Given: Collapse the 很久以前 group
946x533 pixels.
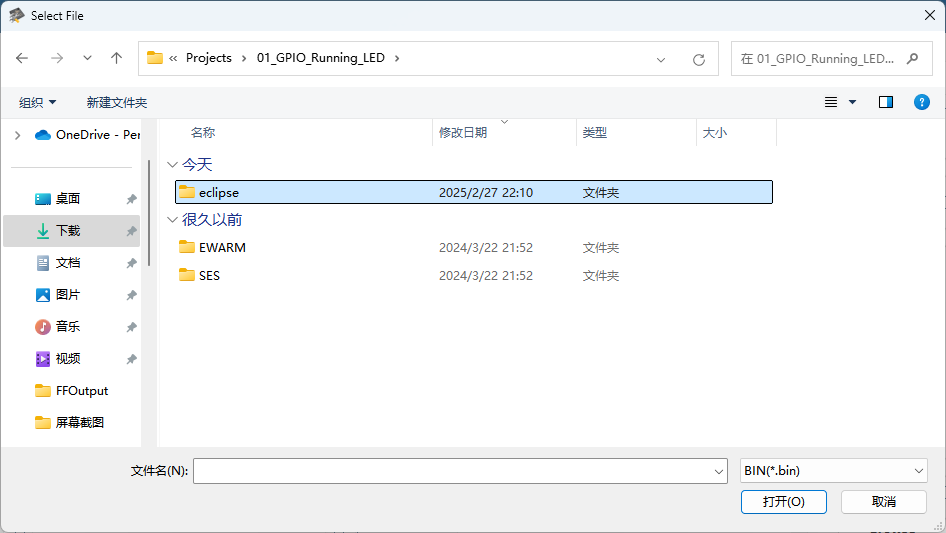Looking at the screenshot, I should [x=172, y=220].
